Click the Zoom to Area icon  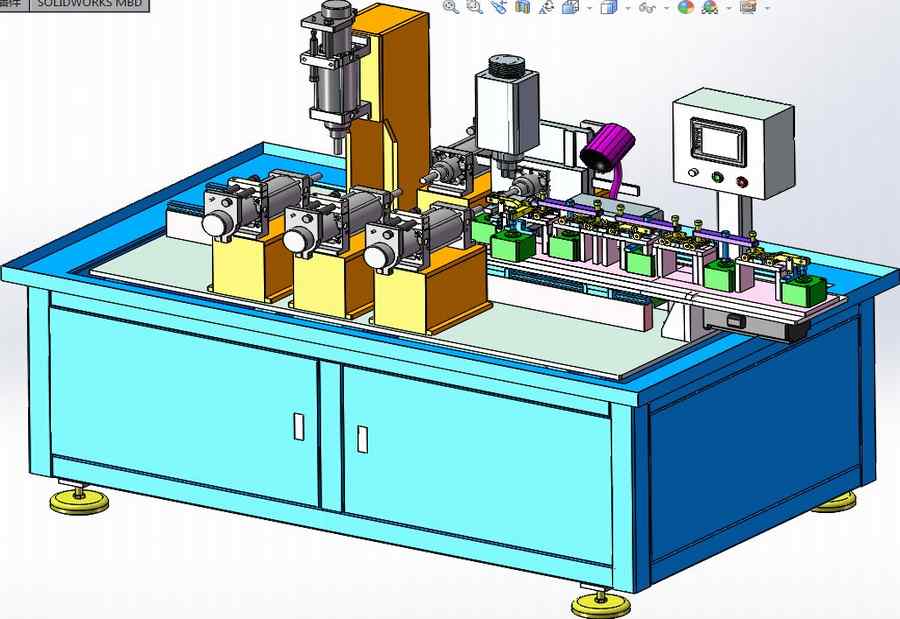click(475, 7)
